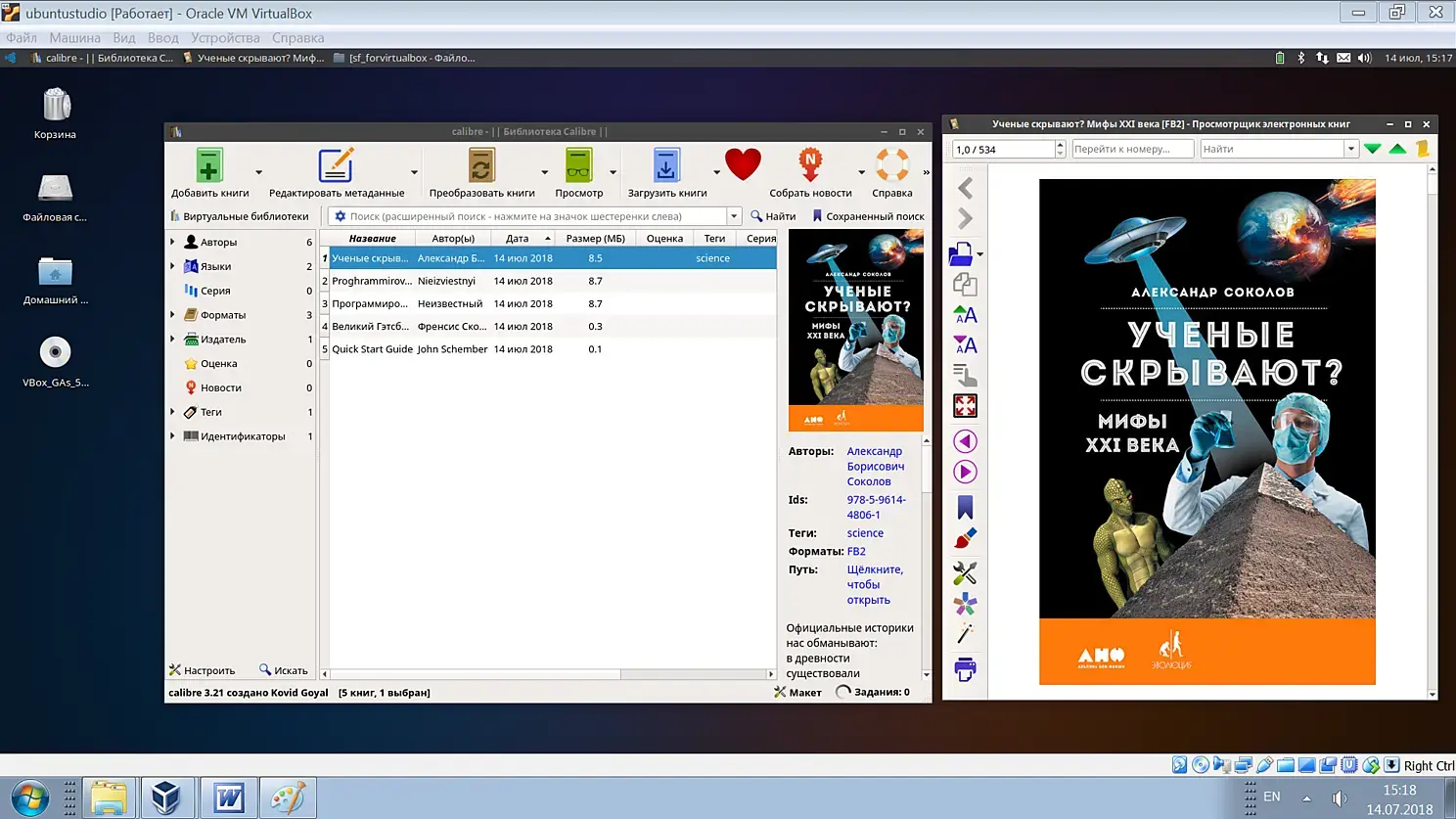Open the Добавить книги dropdown arrow
This screenshot has width=1456, height=819.
click(x=258, y=172)
